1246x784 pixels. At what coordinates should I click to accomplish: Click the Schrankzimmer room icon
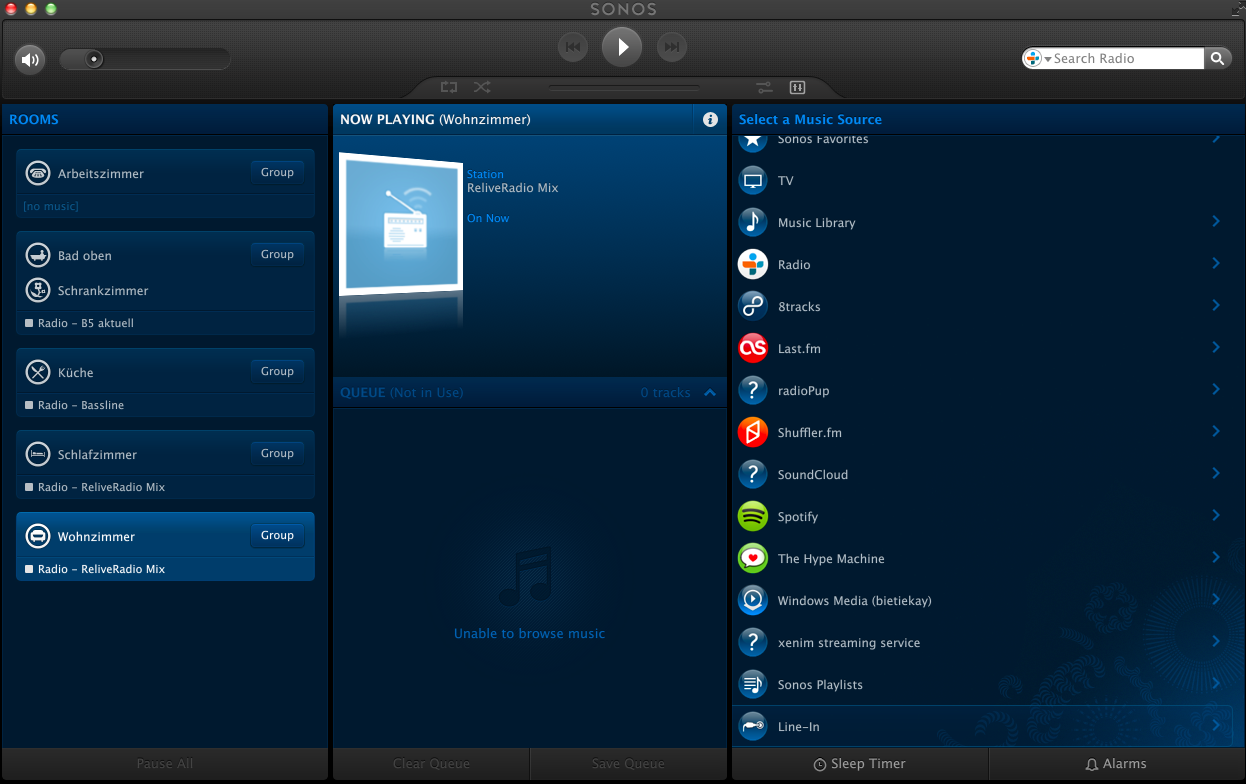(x=38, y=290)
